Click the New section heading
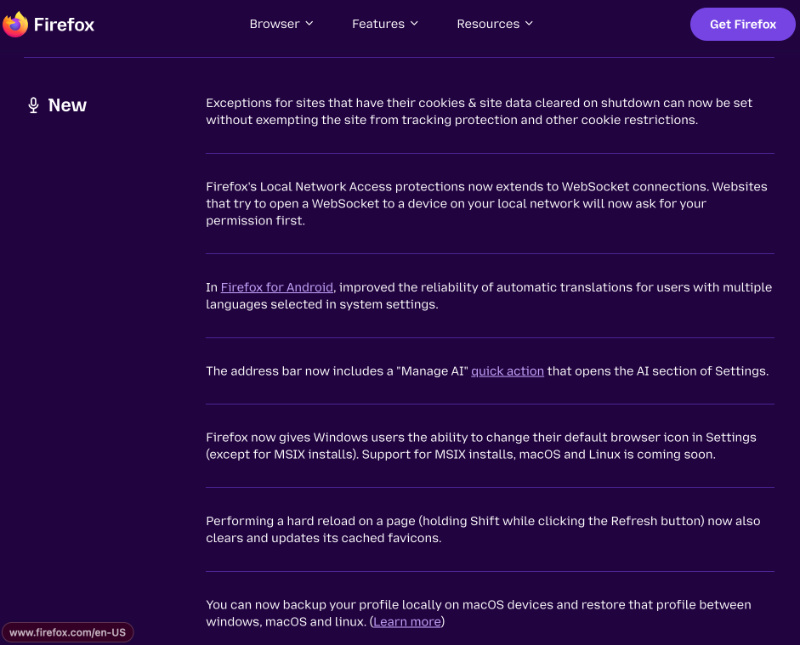Image resolution: width=800 pixels, height=645 pixels. (67, 105)
